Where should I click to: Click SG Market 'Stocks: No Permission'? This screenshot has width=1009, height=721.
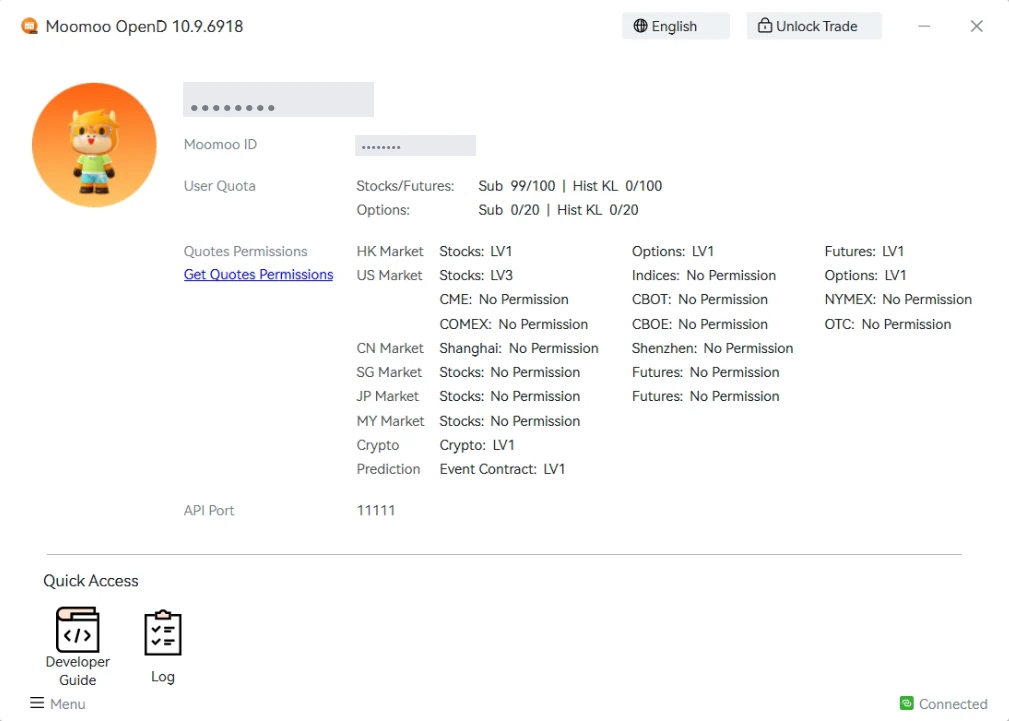510,373
